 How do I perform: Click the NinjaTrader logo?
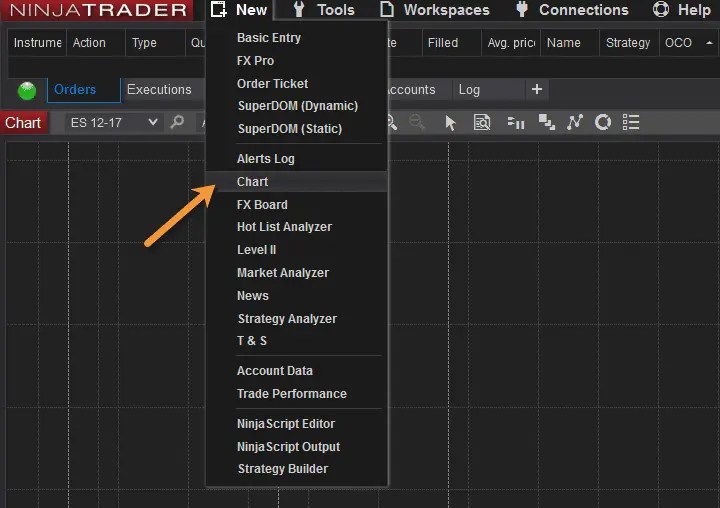coord(98,10)
